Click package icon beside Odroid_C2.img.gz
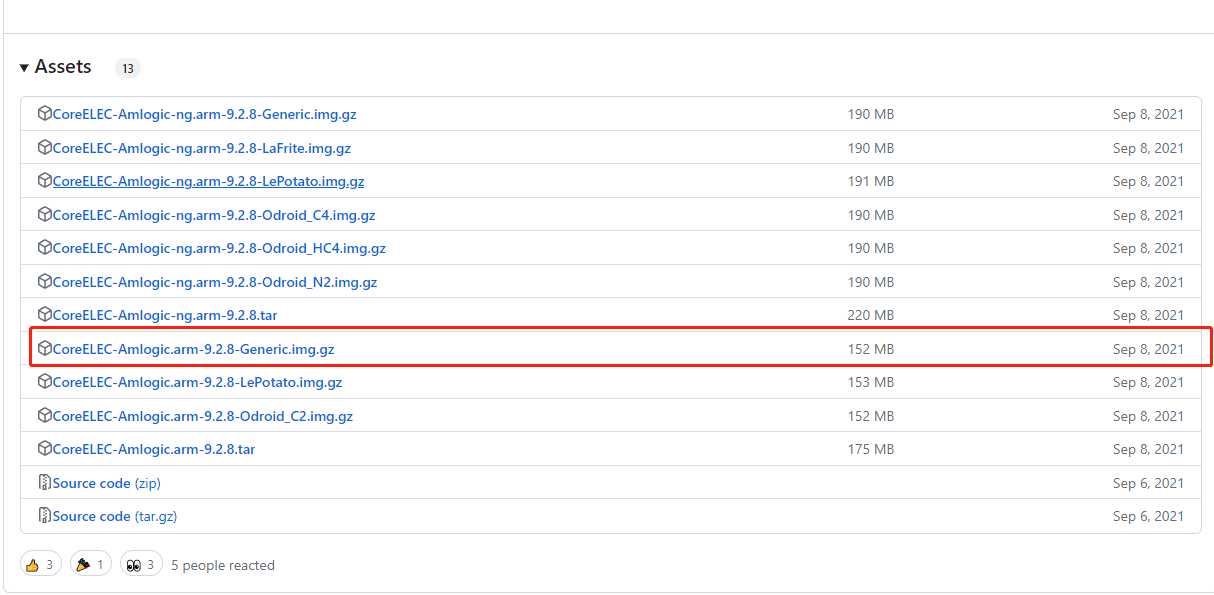This screenshot has width=1214, height=595. (44, 416)
